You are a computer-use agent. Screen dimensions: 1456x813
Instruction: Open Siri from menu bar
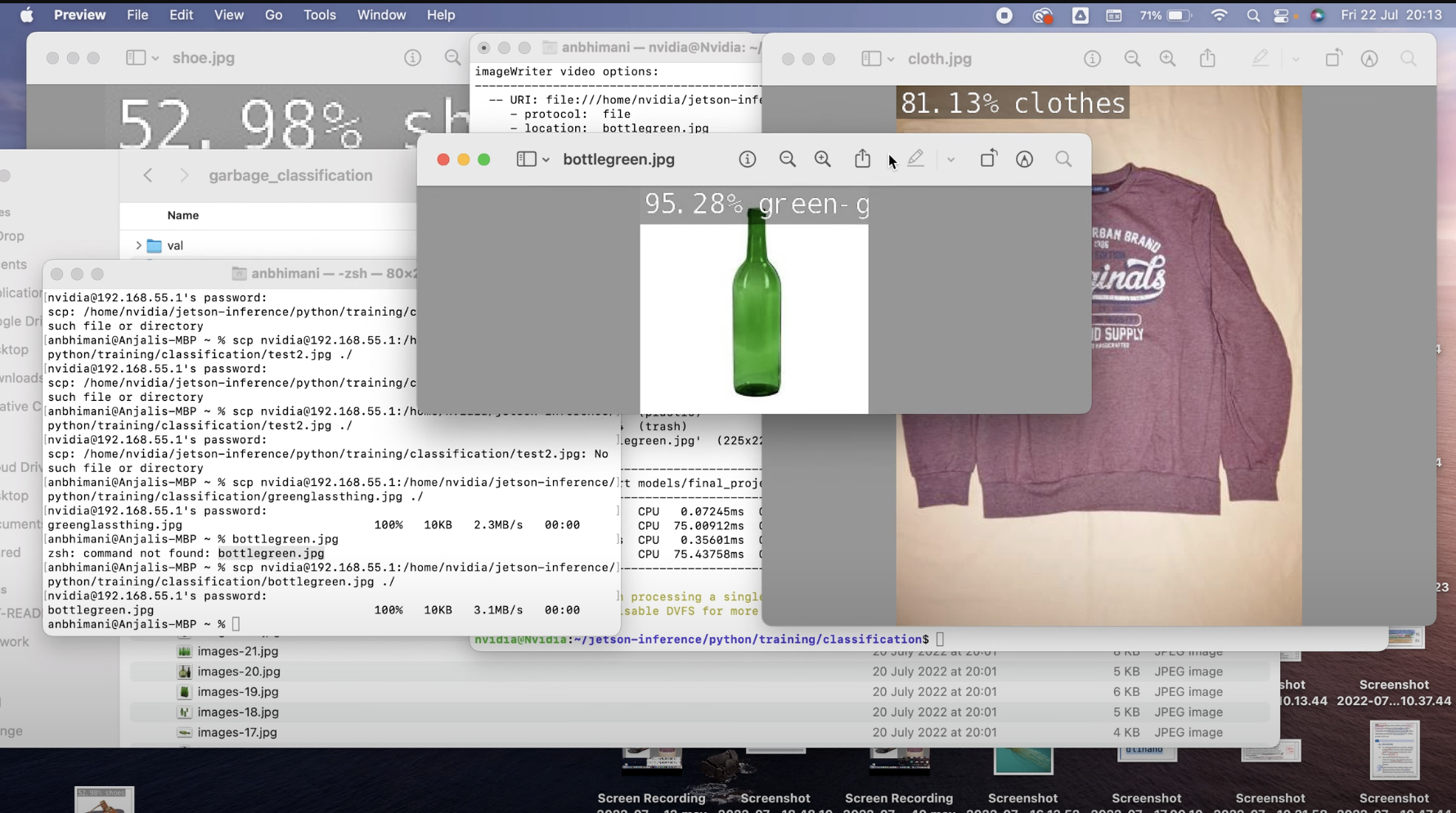1317,15
